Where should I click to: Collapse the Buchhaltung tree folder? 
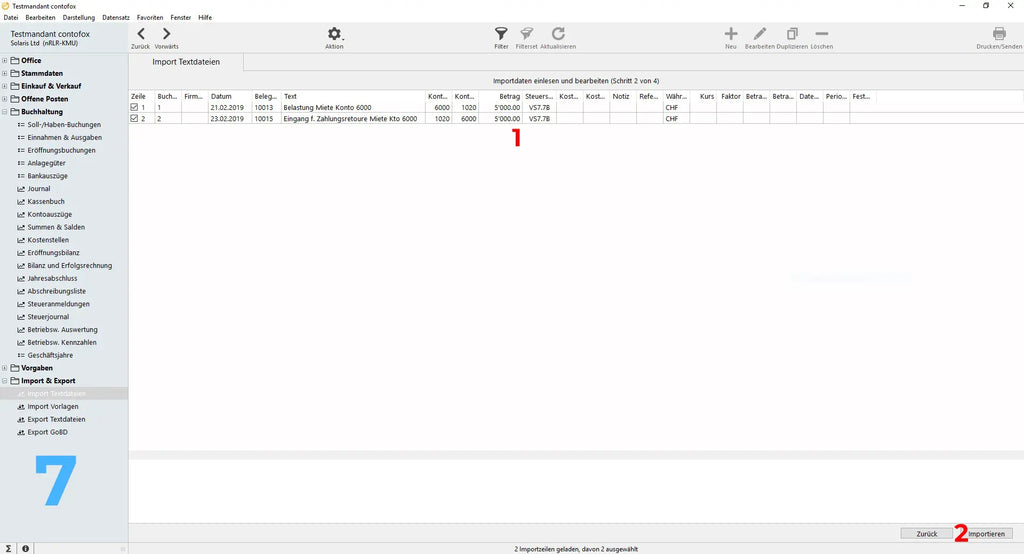(x=5, y=112)
